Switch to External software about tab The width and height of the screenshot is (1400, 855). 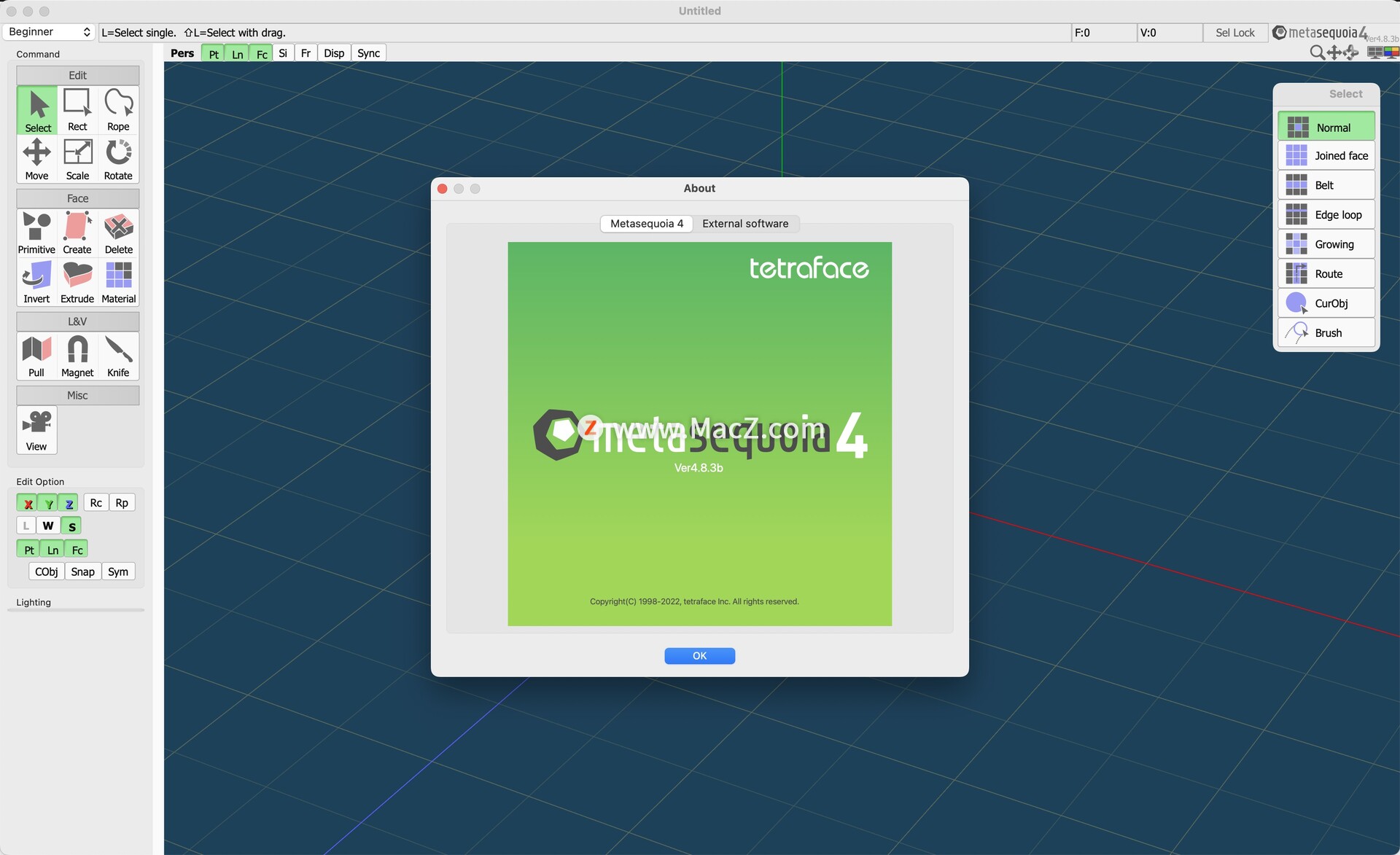coord(745,222)
